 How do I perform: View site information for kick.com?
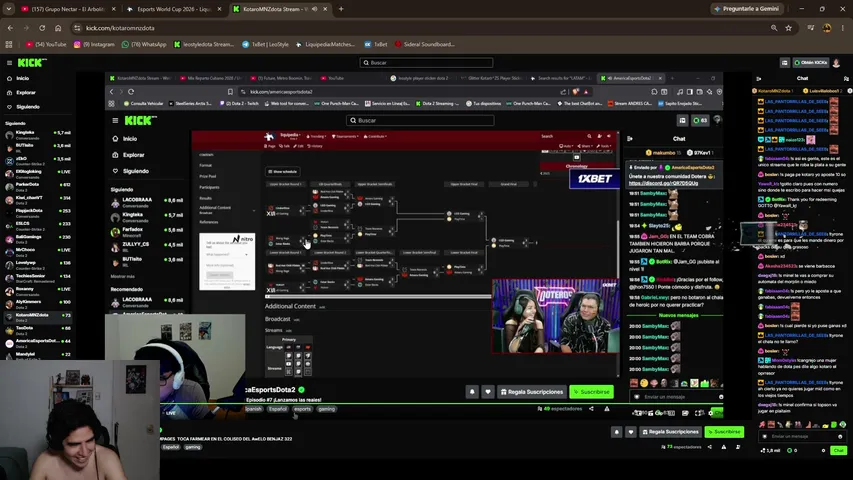pos(77,28)
